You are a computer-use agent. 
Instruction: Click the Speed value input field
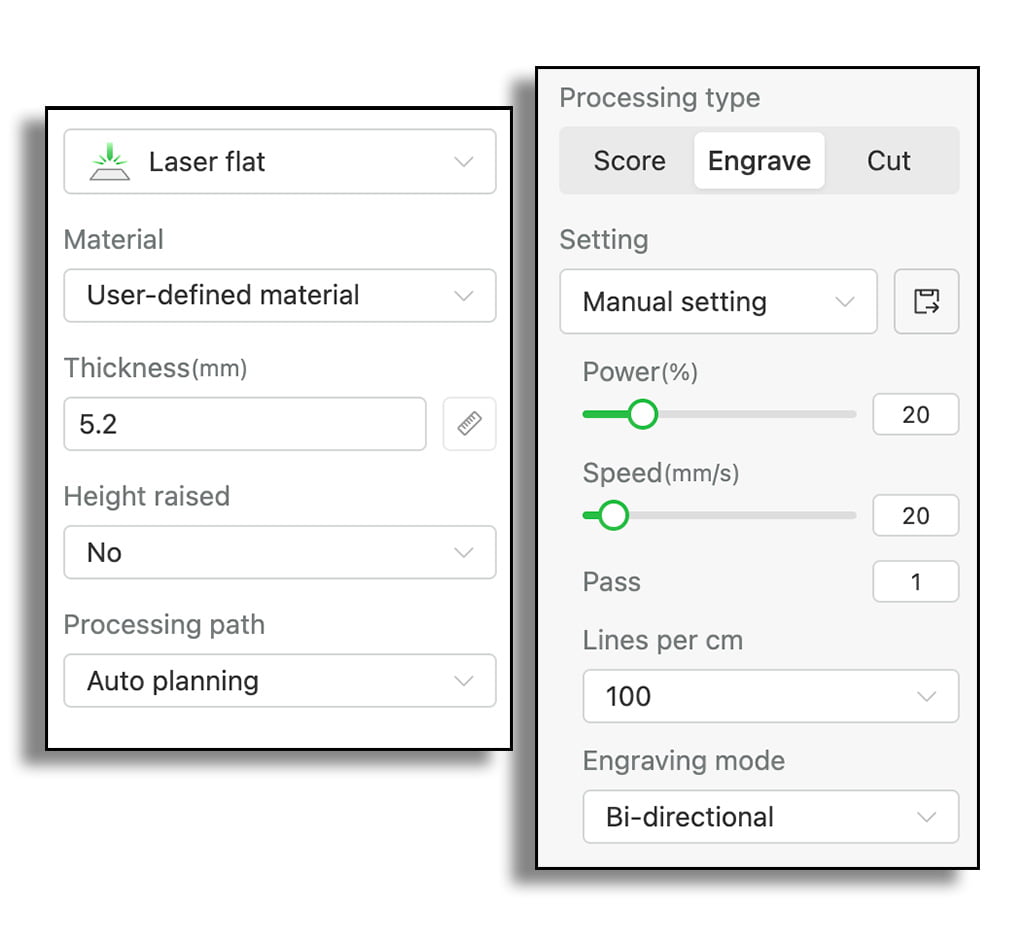(x=915, y=516)
